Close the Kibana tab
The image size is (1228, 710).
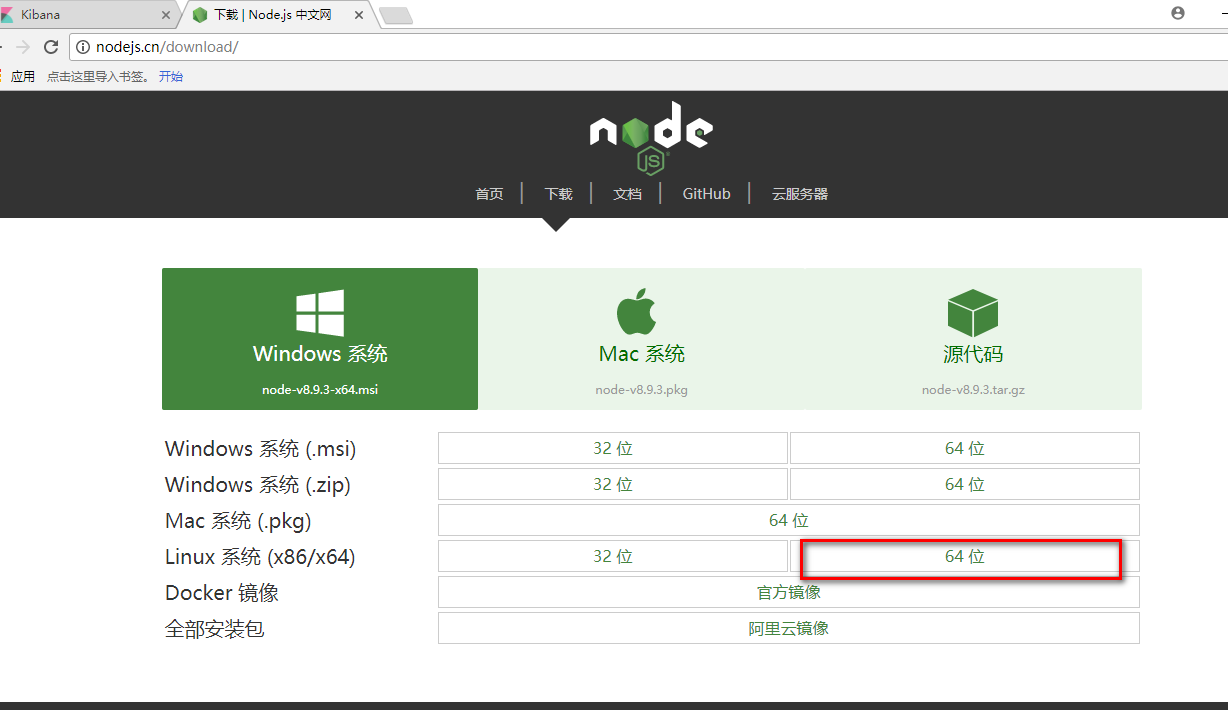(x=165, y=15)
